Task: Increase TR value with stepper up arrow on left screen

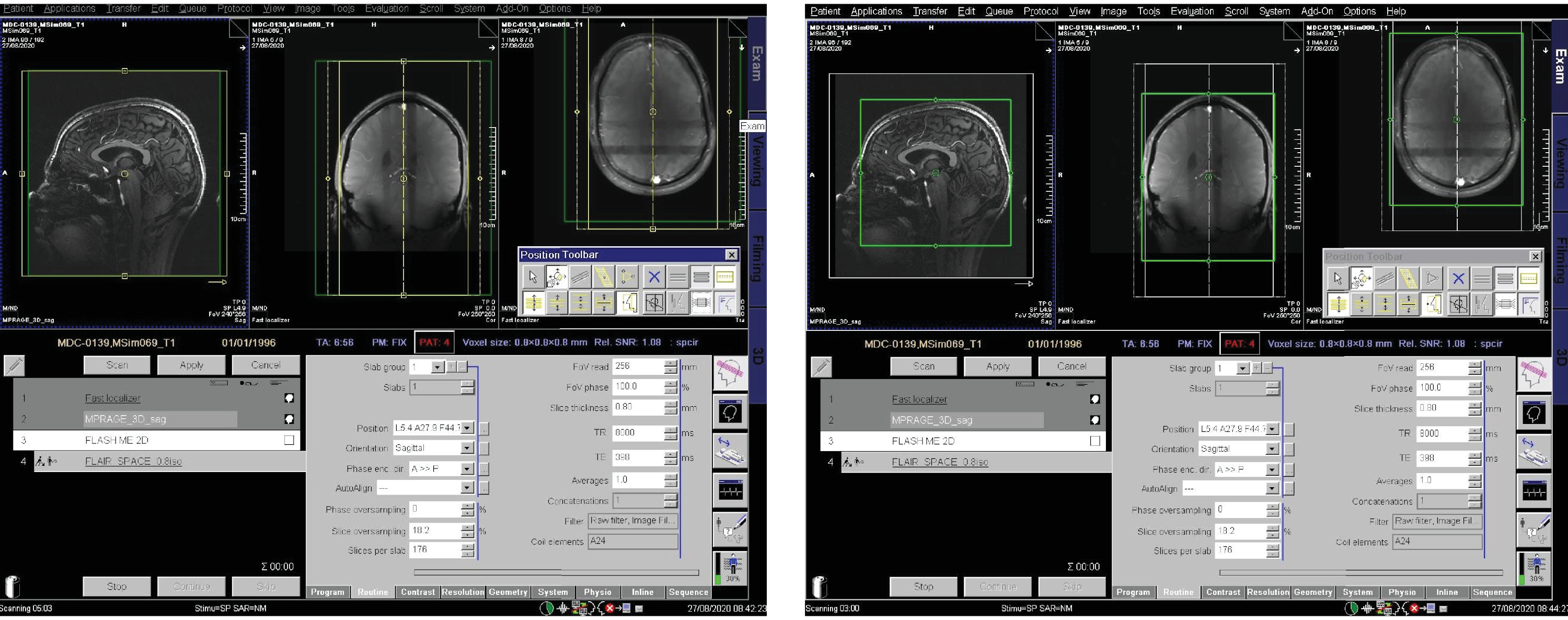Action: pyautogui.click(x=670, y=429)
